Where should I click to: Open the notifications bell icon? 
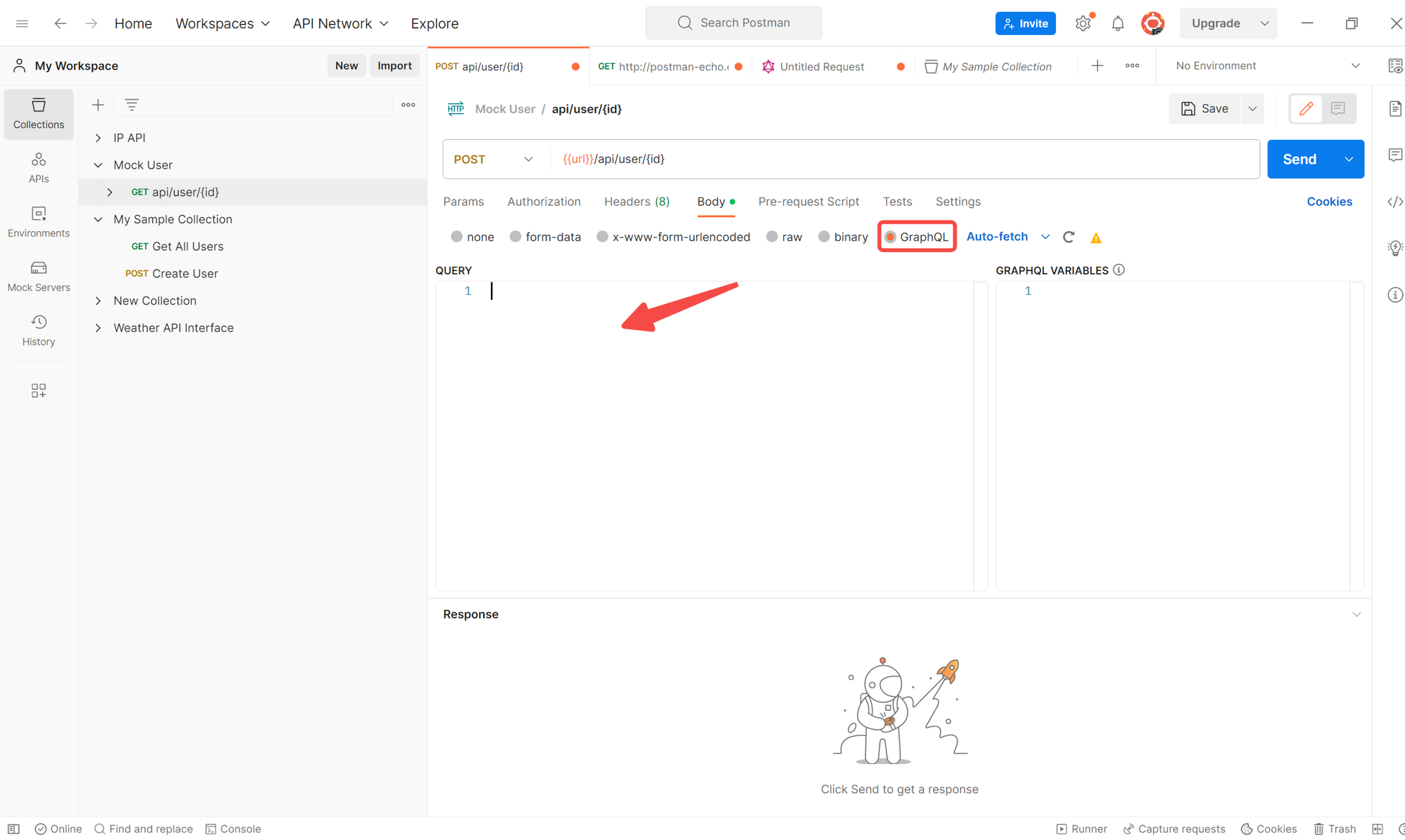tap(1118, 23)
